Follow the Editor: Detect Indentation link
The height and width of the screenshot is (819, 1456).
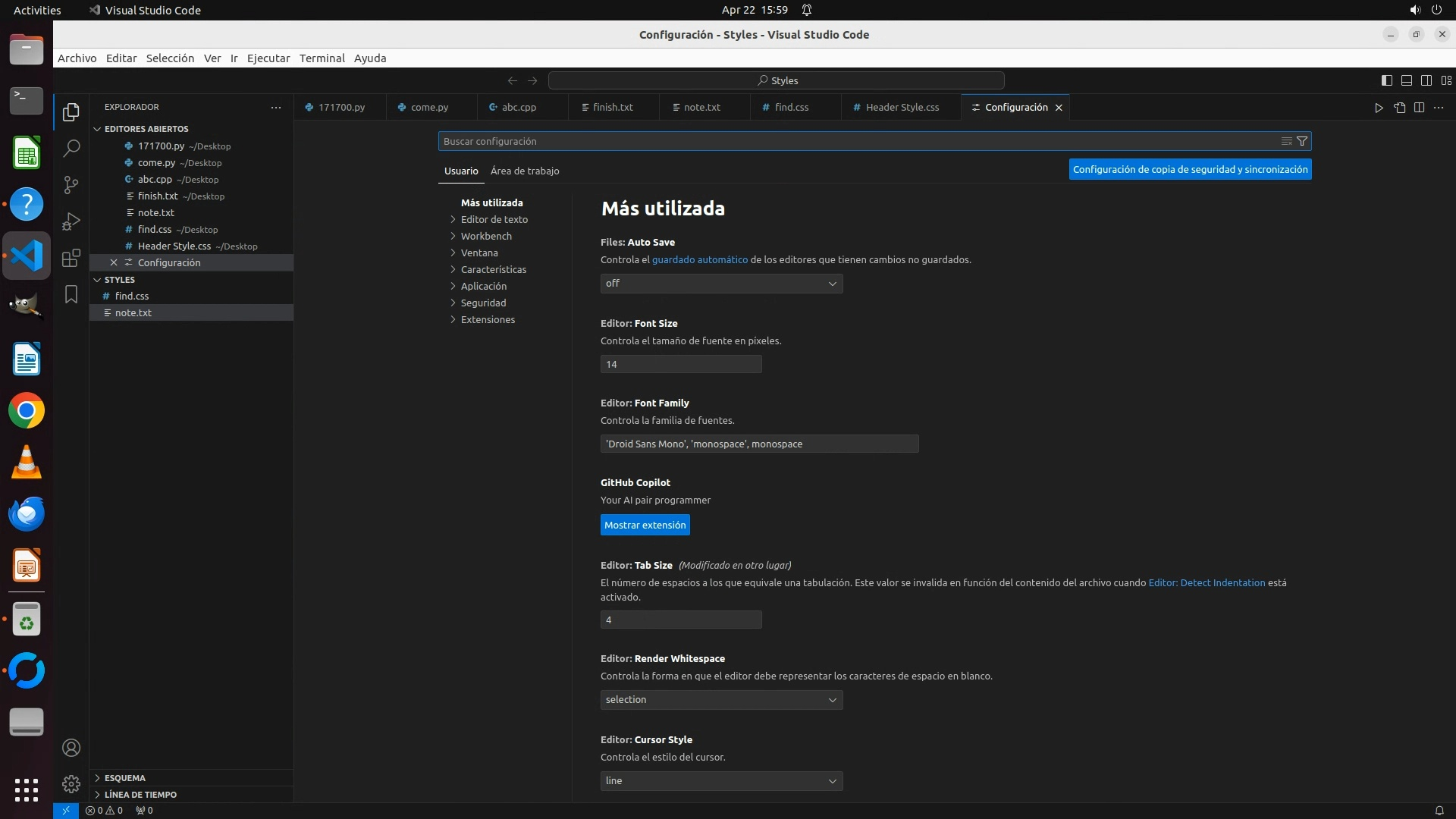point(1206,583)
